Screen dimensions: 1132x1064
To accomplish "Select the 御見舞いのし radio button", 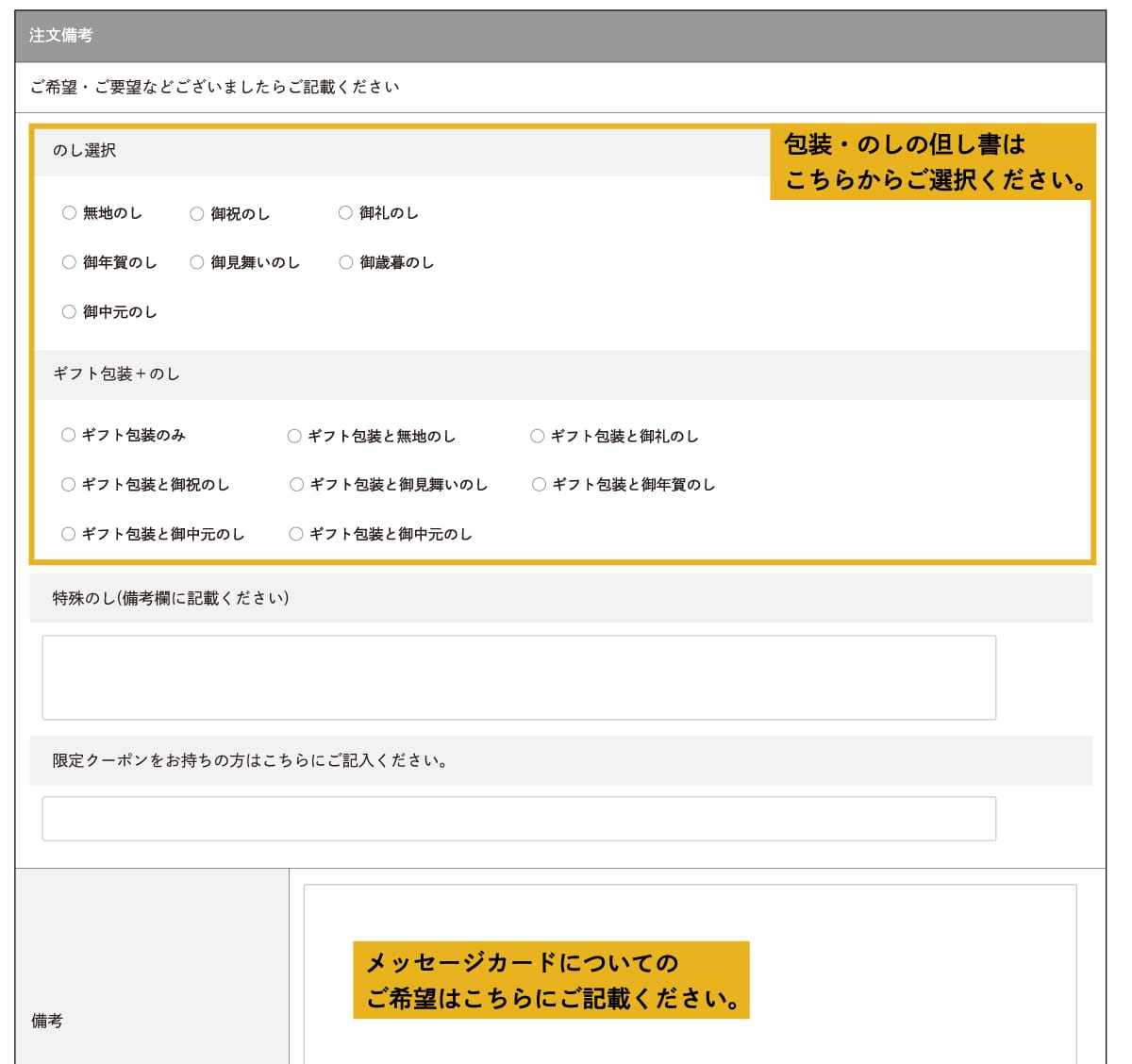I will click(197, 262).
